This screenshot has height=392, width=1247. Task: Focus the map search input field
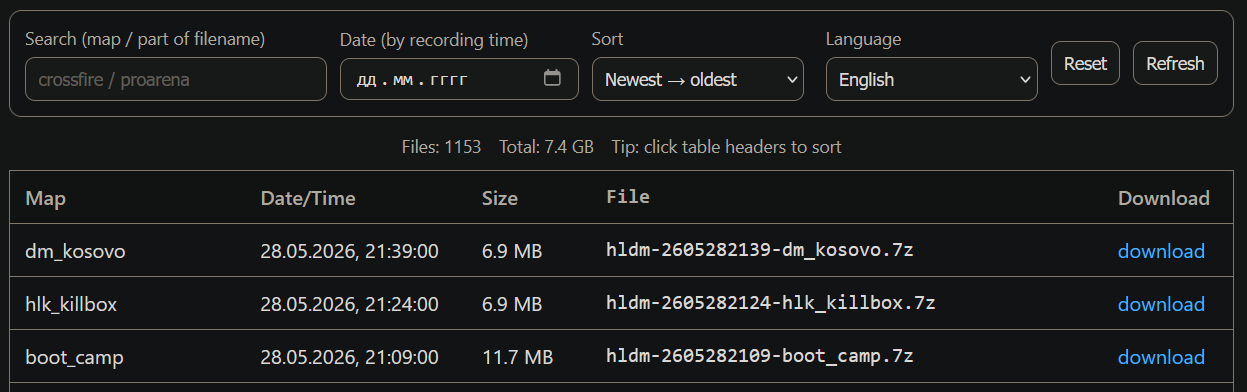point(176,79)
